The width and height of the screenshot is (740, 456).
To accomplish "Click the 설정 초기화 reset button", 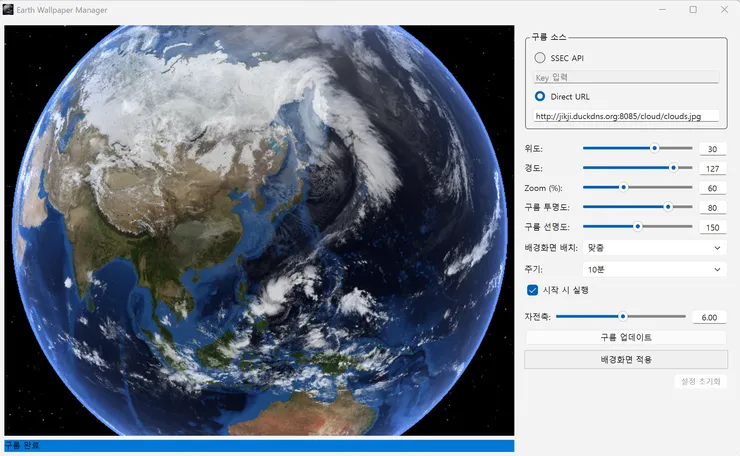I will (x=700, y=381).
